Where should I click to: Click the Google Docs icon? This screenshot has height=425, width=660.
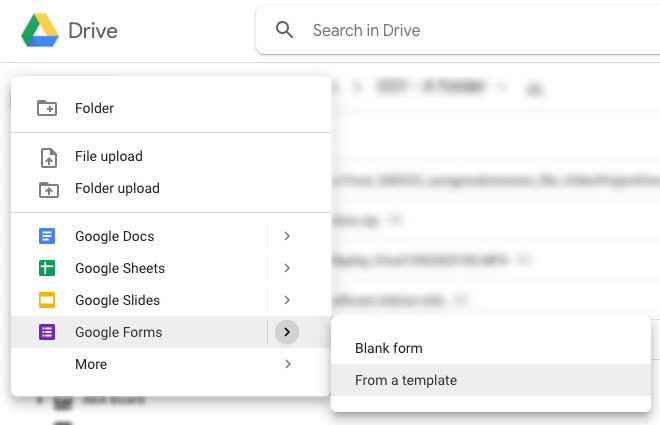[47, 236]
